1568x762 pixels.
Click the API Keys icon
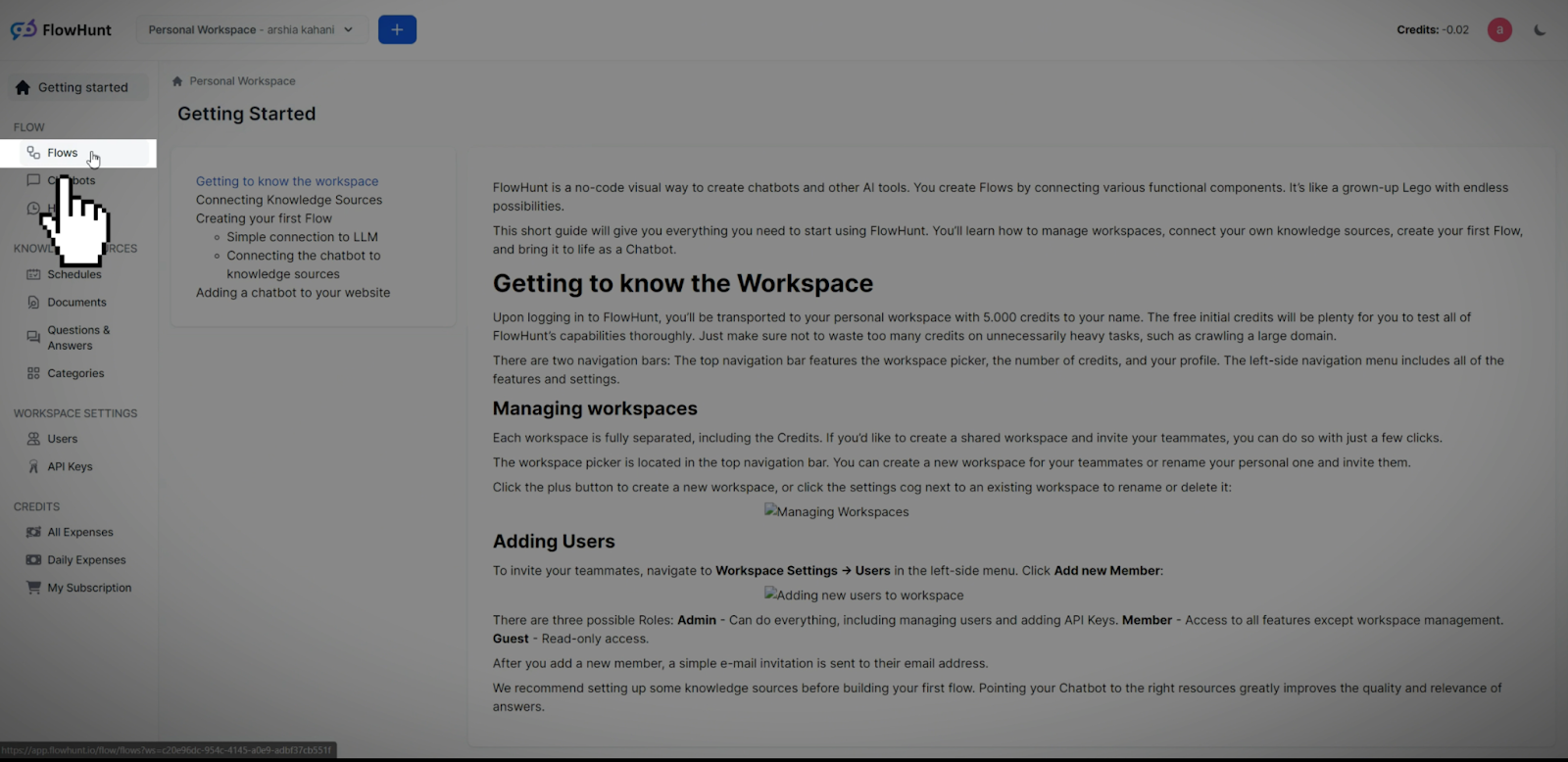33,467
